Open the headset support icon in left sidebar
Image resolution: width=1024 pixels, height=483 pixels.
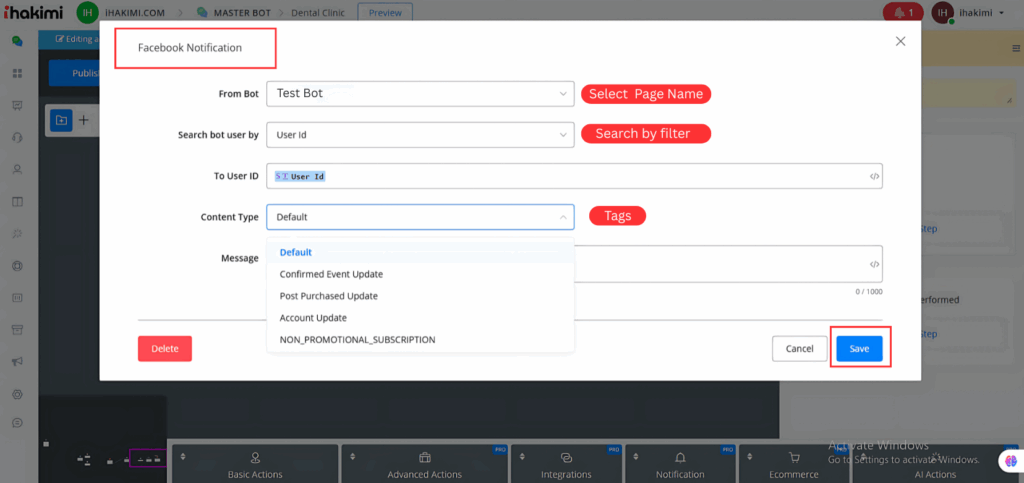click(x=17, y=138)
